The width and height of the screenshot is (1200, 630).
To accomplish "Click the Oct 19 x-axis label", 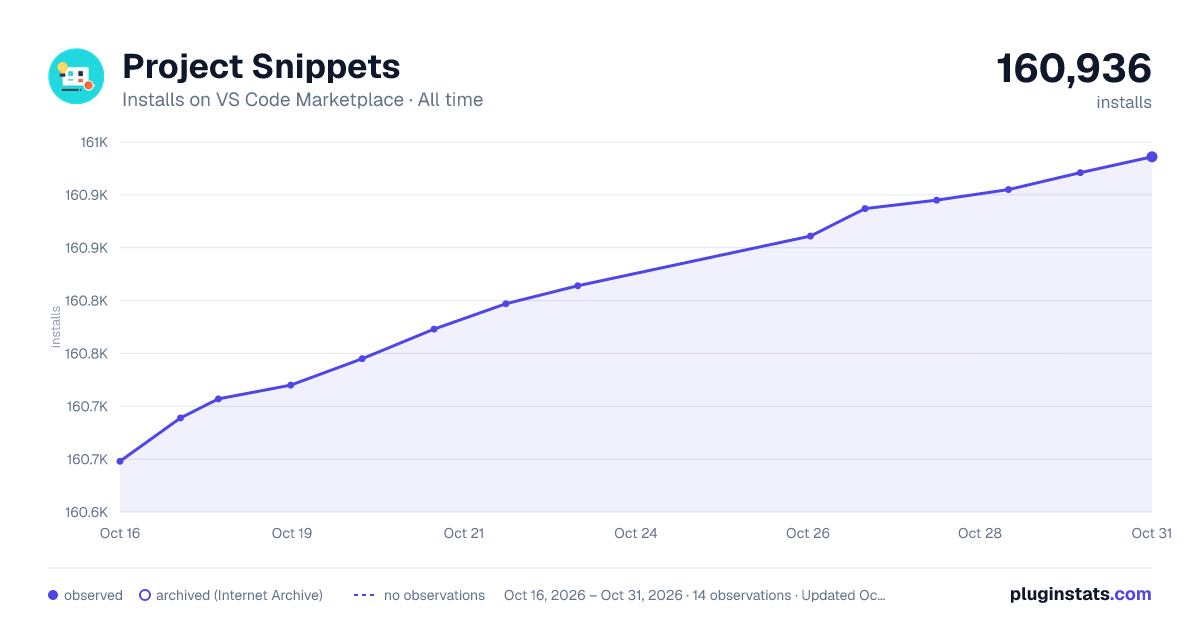I will 292,533.
